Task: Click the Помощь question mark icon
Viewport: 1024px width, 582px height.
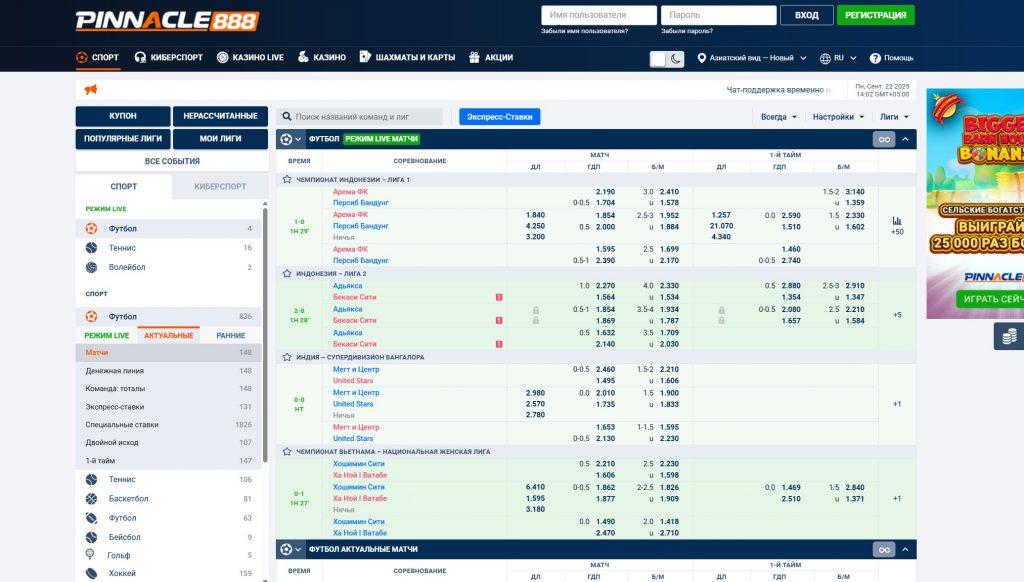Action: click(x=876, y=58)
